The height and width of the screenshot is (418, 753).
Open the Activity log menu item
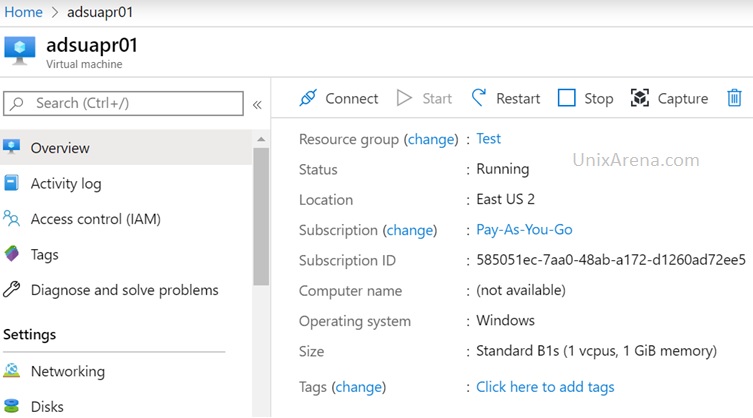pyautogui.click(x=126, y=183)
